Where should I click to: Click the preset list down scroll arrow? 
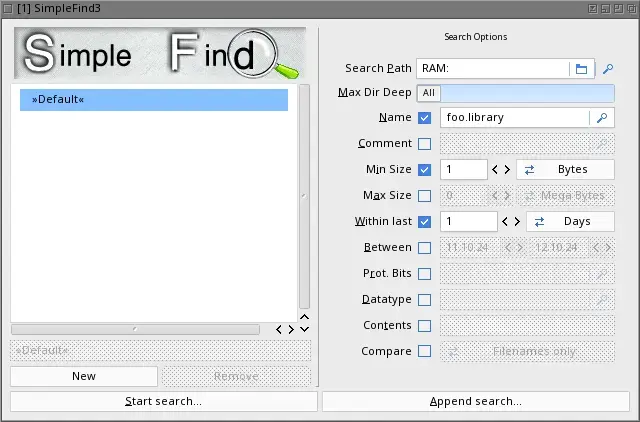coord(304,329)
